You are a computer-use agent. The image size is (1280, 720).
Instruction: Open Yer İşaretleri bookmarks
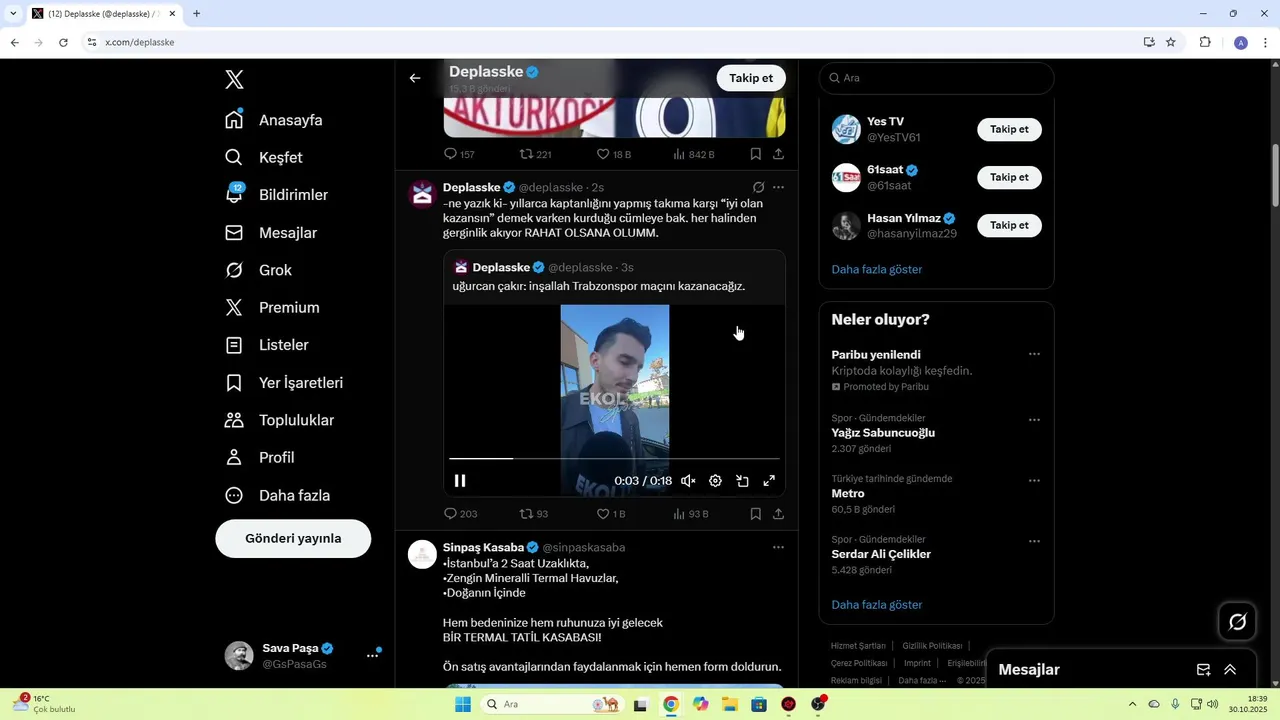pyautogui.click(x=284, y=383)
